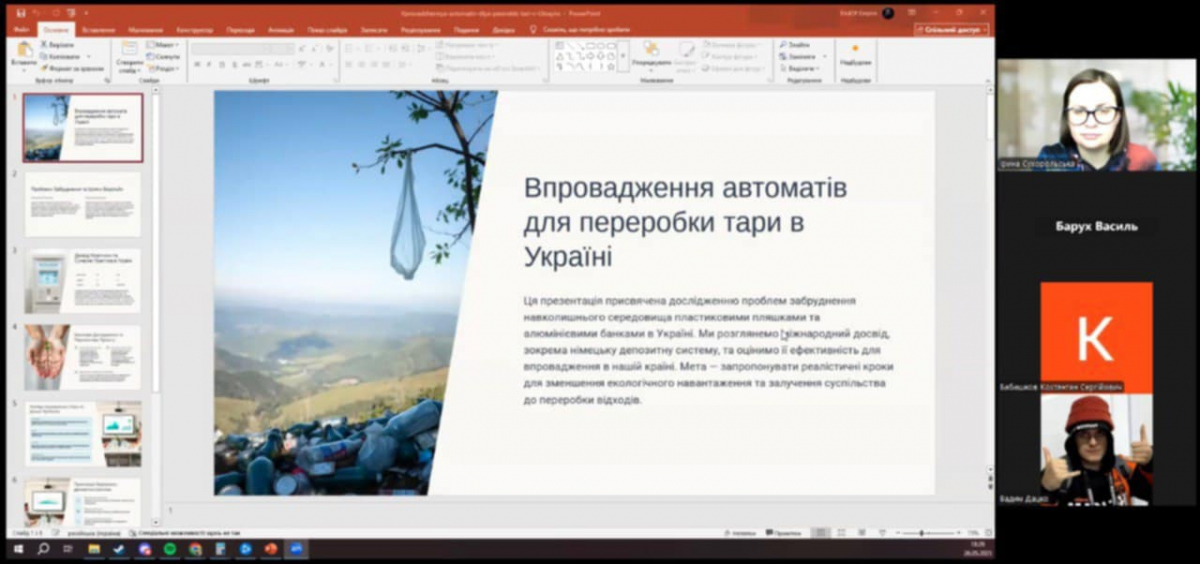This screenshot has width=1200, height=564.
Task: Click Copy (Копіювати) command
Action: [x=60, y=56]
